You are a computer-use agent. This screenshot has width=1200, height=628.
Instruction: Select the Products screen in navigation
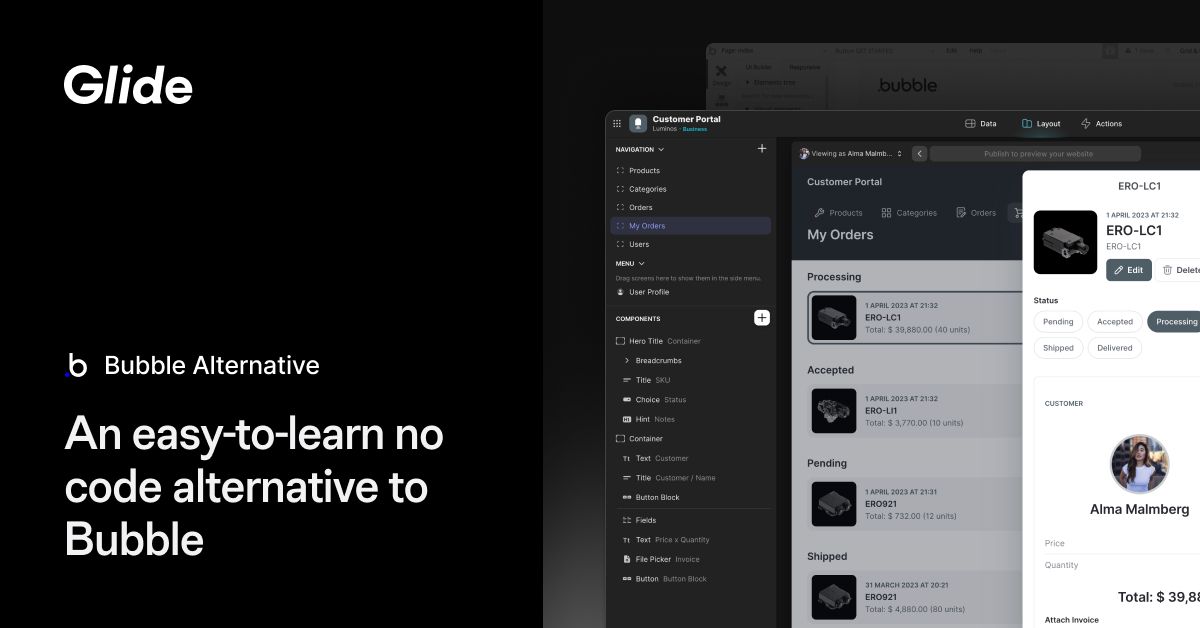(x=690, y=171)
